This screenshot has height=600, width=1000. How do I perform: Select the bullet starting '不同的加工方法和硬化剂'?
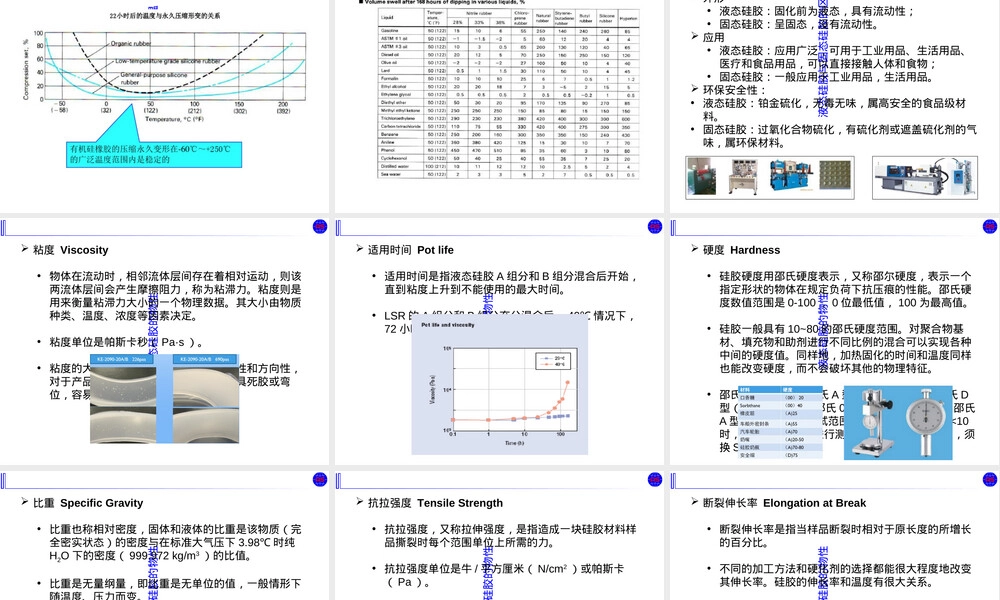coord(846,575)
